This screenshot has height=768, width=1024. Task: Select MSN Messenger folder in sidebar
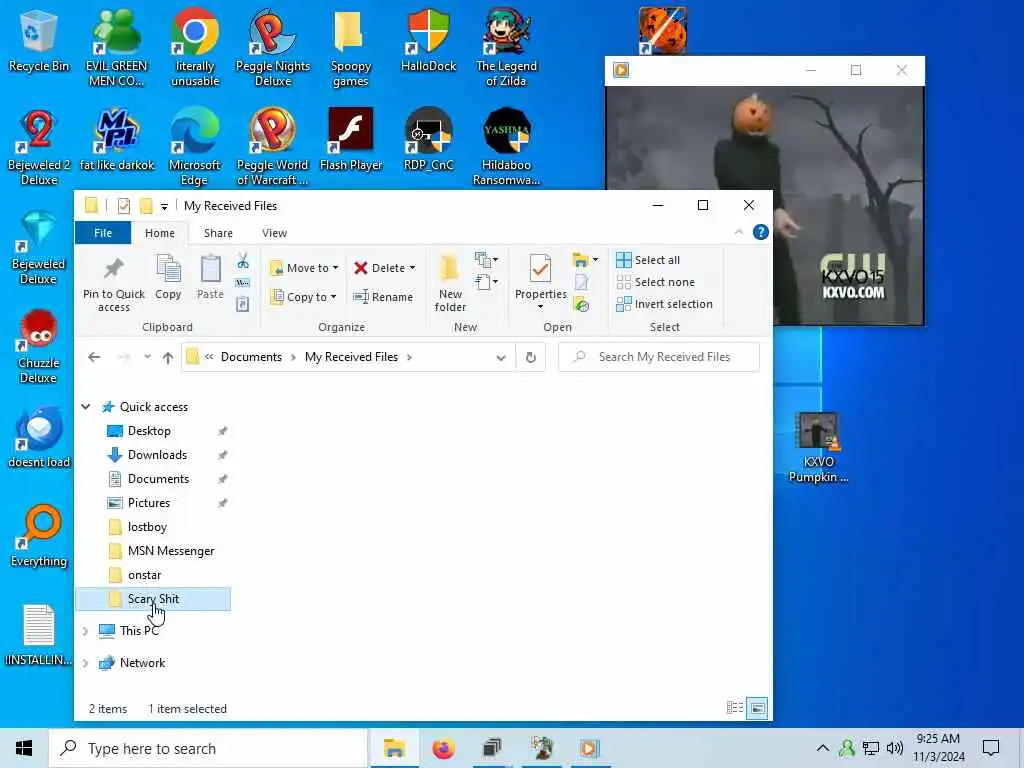coord(170,551)
